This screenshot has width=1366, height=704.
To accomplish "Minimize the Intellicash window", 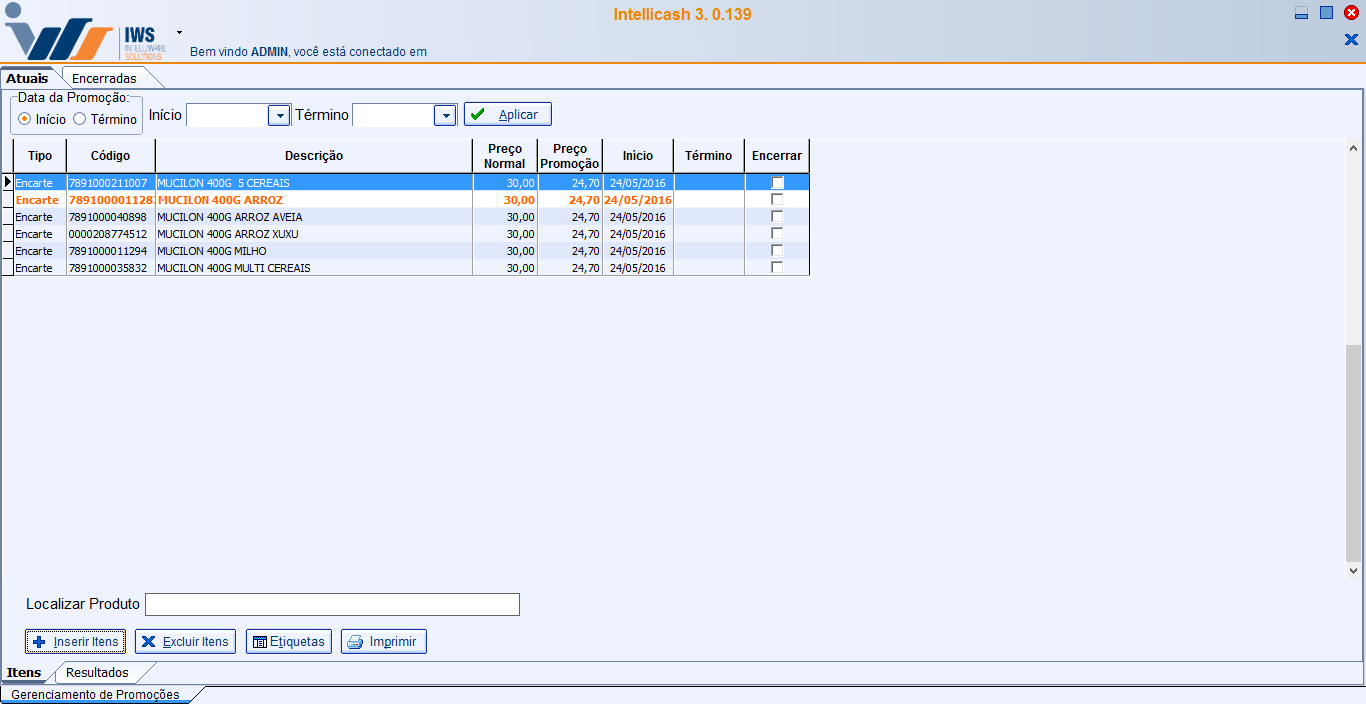I will 1302,13.
